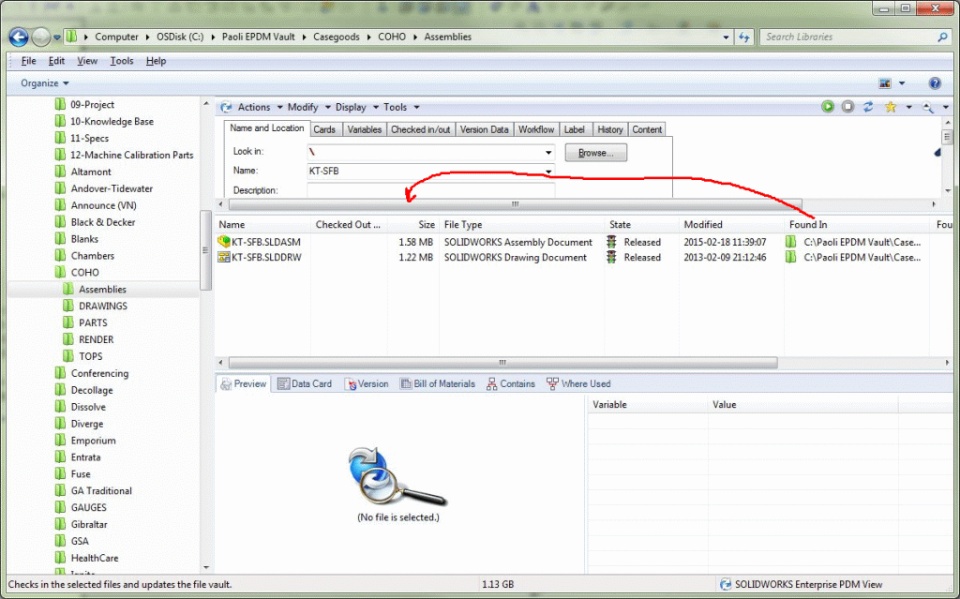Viewport: 960px width, 599px height.
Task: Click the Paoli EPDM Vault breadcrumb
Action: tap(258, 37)
